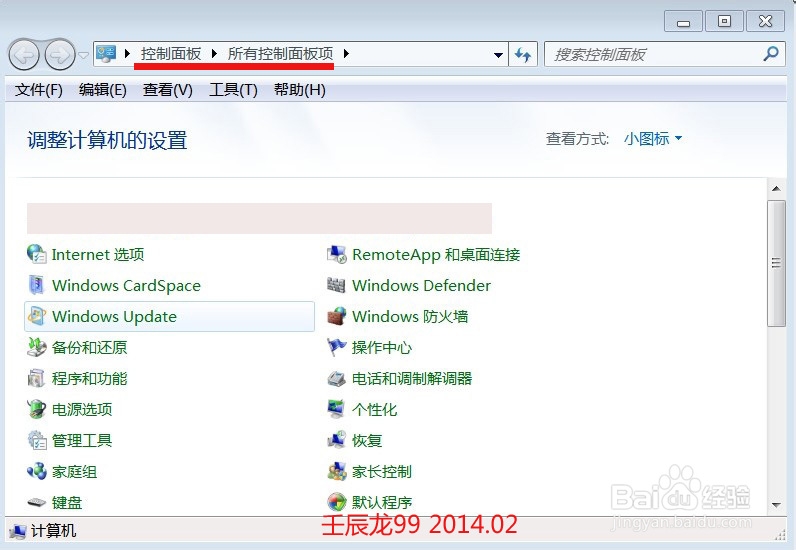Click the 操作中心 flag icon
The height and width of the screenshot is (550, 796).
337,347
